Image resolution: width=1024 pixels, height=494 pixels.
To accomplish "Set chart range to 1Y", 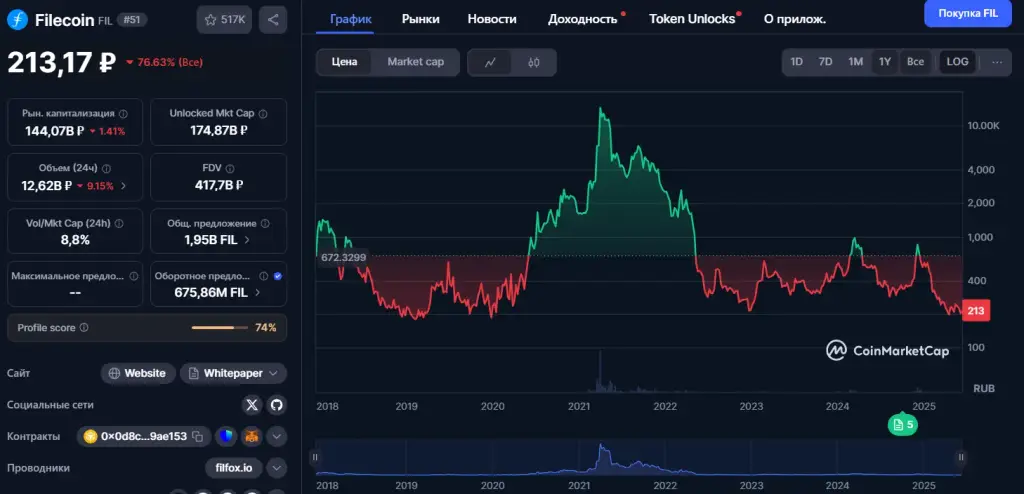I will (885, 62).
